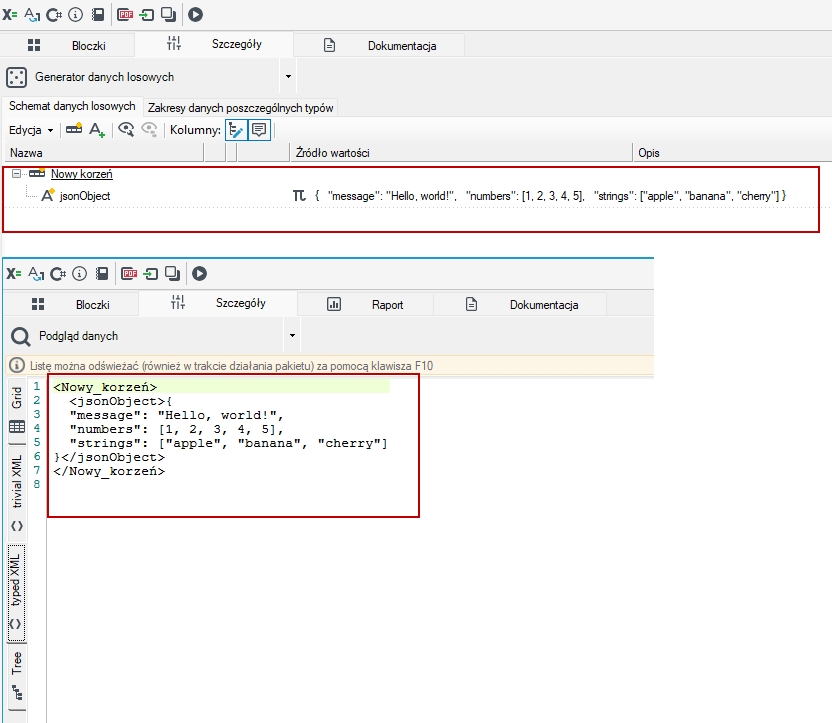Click the C# script icon in the Podgląd danych toolbar
Image resolution: width=832 pixels, height=723 pixels.
pyautogui.click(x=58, y=274)
